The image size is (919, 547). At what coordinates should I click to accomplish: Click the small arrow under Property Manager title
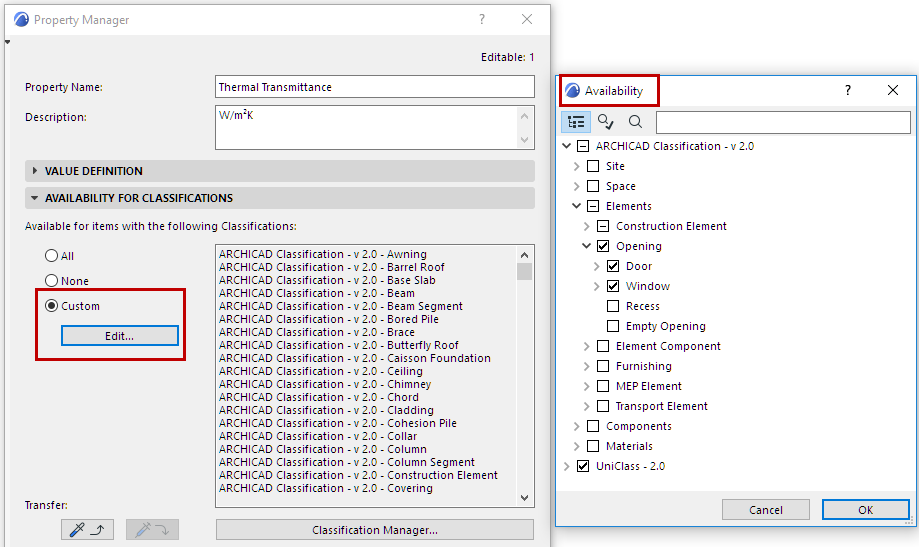tap(8, 42)
